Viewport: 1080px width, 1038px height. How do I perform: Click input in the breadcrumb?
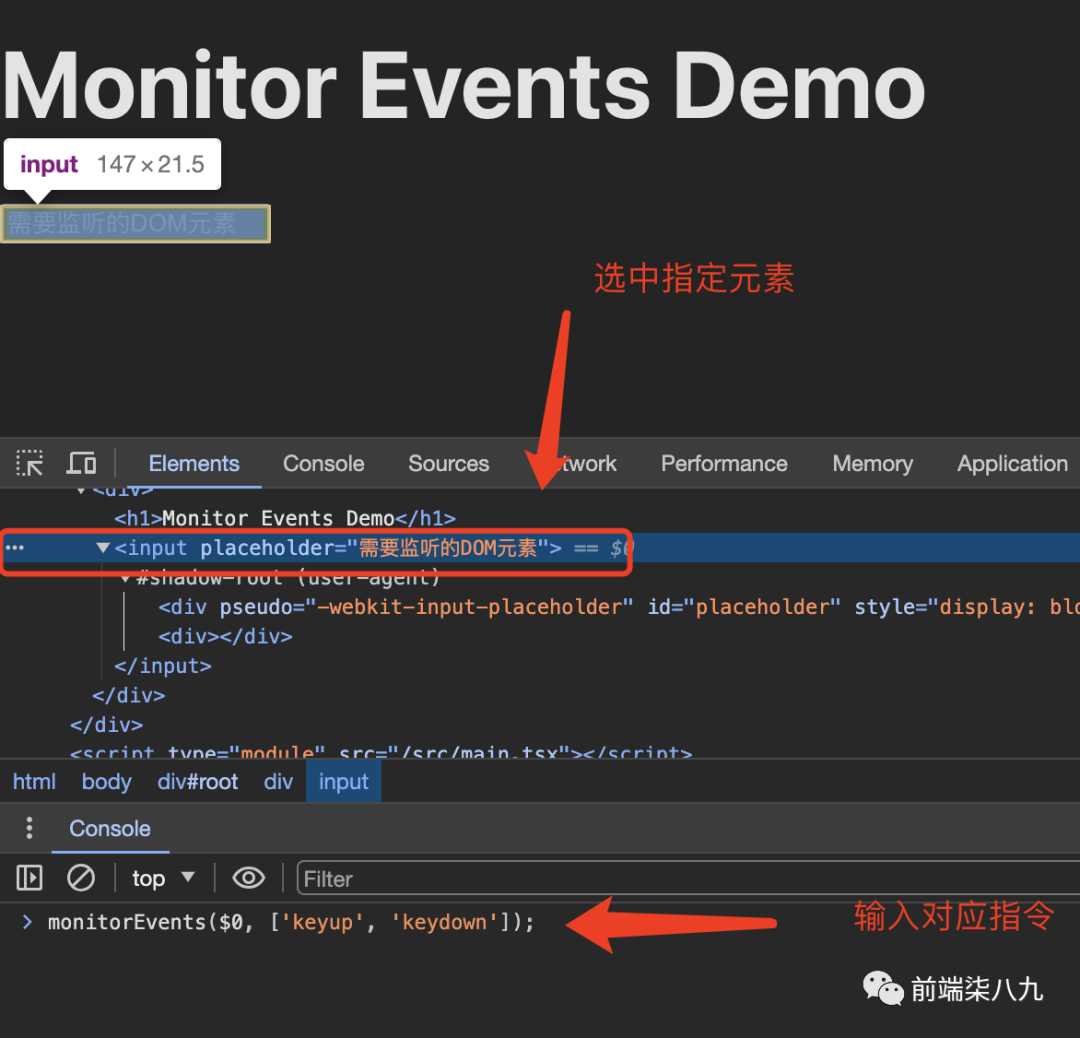tap(344, 782)
